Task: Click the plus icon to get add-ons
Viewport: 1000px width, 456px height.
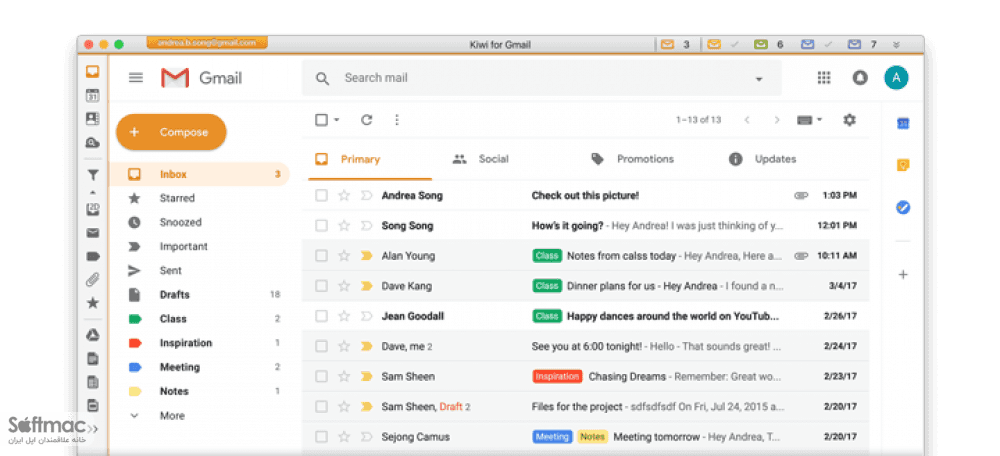Action: pyautogui.click(x=902, y=275)
